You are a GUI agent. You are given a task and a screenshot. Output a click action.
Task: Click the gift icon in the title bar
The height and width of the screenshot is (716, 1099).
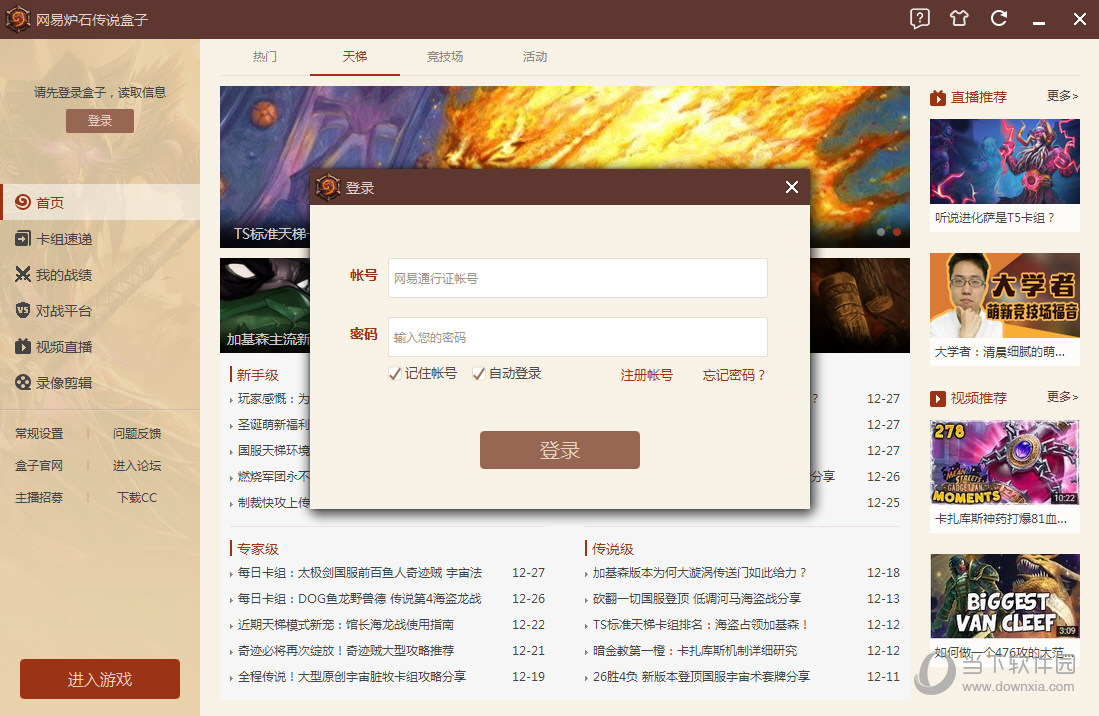pyautogui.click(x=958, y=19)
